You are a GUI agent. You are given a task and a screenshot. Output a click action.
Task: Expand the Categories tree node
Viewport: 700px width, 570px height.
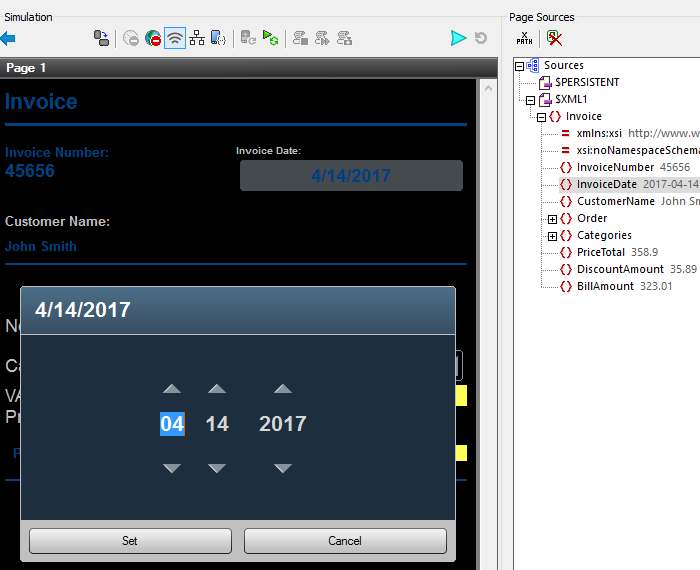click(x=552, y=236)
